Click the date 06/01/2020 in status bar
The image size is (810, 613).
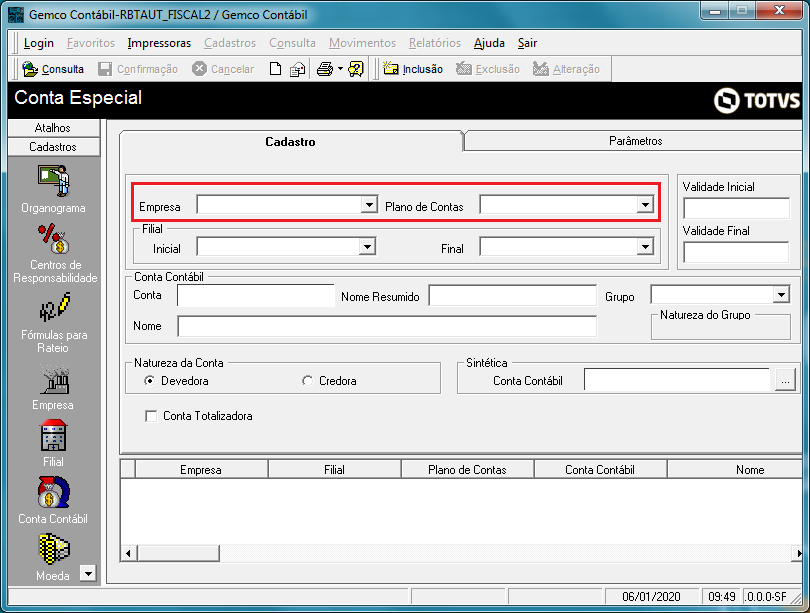point(651,596)
